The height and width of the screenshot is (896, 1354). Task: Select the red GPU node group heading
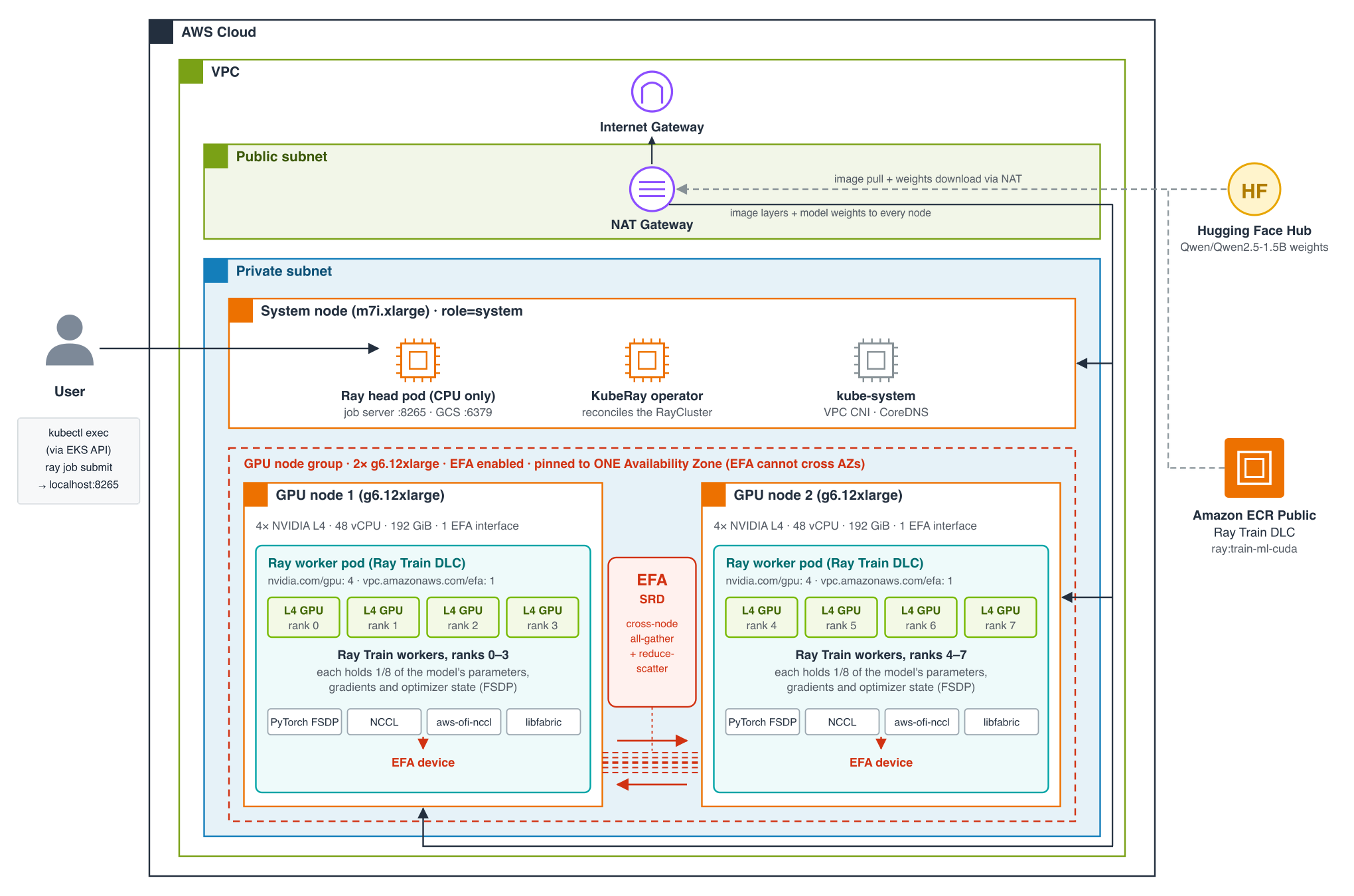[554, 464]
